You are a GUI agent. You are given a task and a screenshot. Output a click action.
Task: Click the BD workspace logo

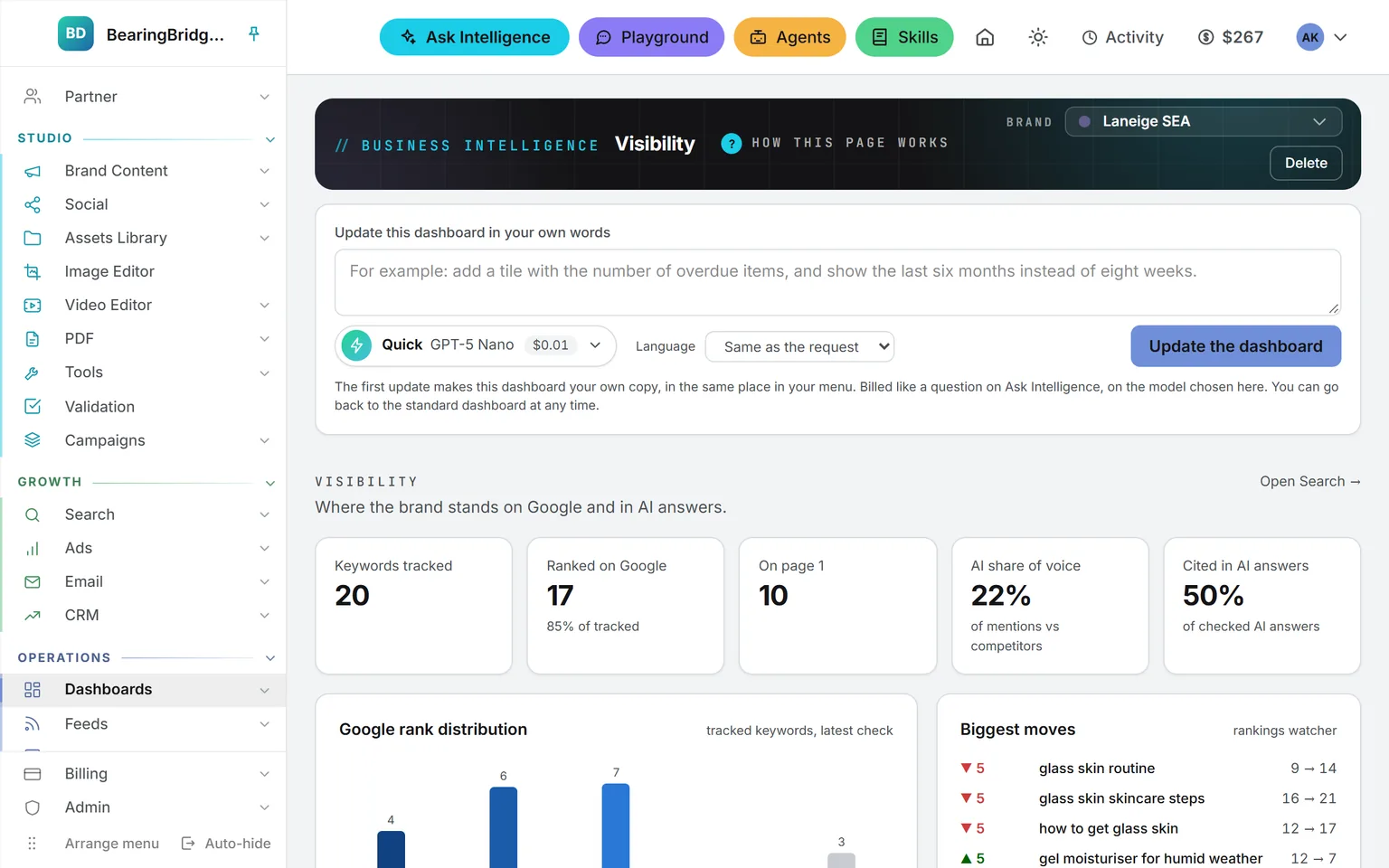click(76, 34)
